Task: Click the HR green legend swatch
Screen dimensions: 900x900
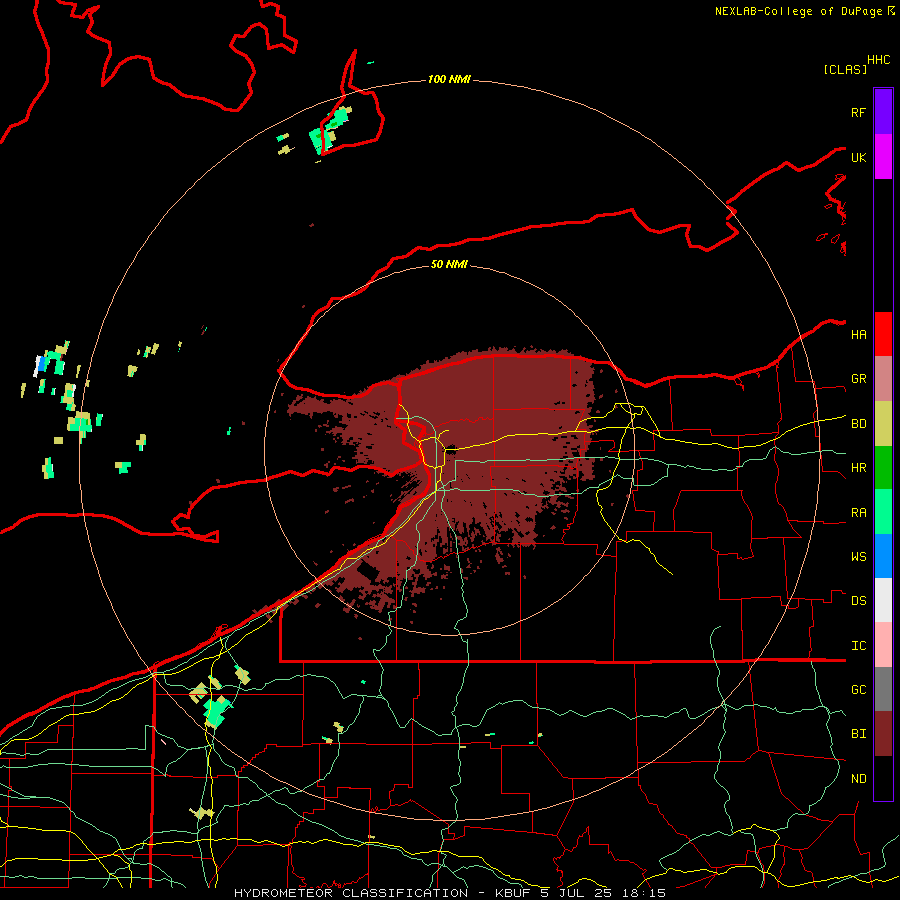Action: (883, 467)
